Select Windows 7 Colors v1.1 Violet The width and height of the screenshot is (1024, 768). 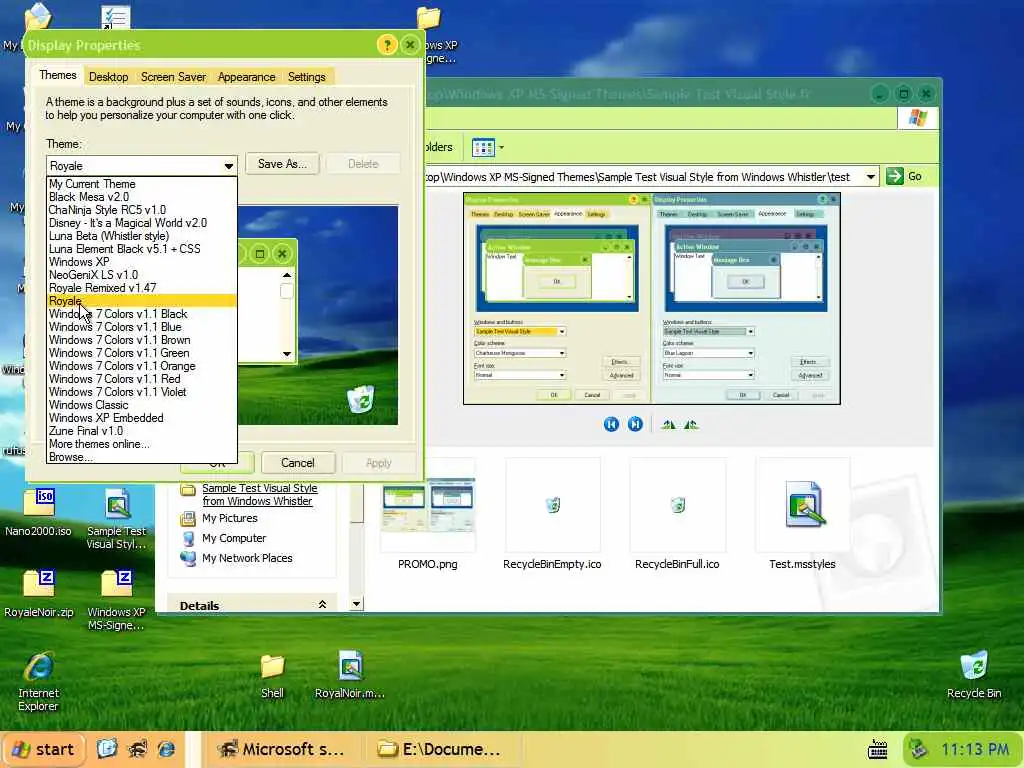[142, 392]
